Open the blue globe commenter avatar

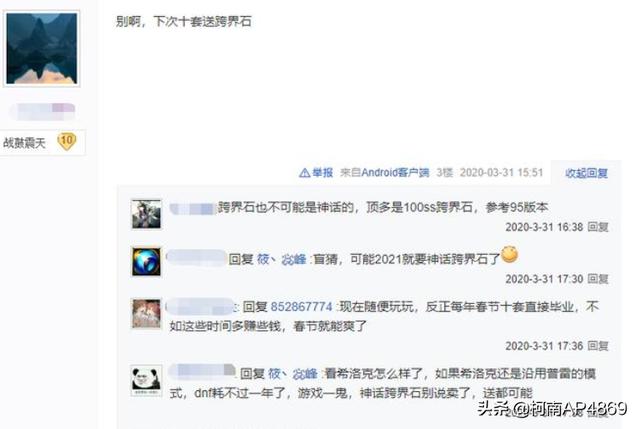point(146,262)
